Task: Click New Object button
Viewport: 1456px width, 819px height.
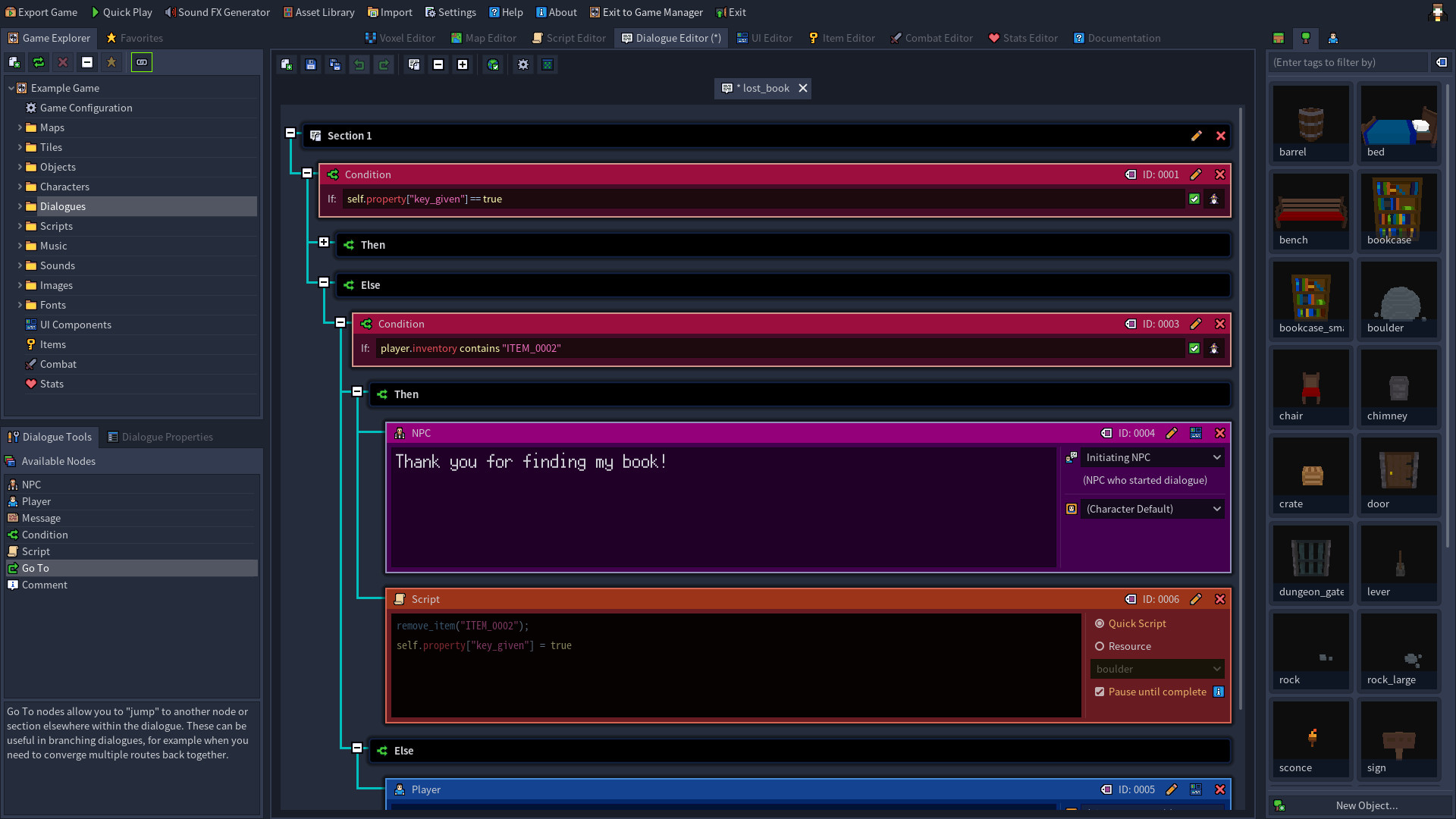Action: coord(1360,805)
